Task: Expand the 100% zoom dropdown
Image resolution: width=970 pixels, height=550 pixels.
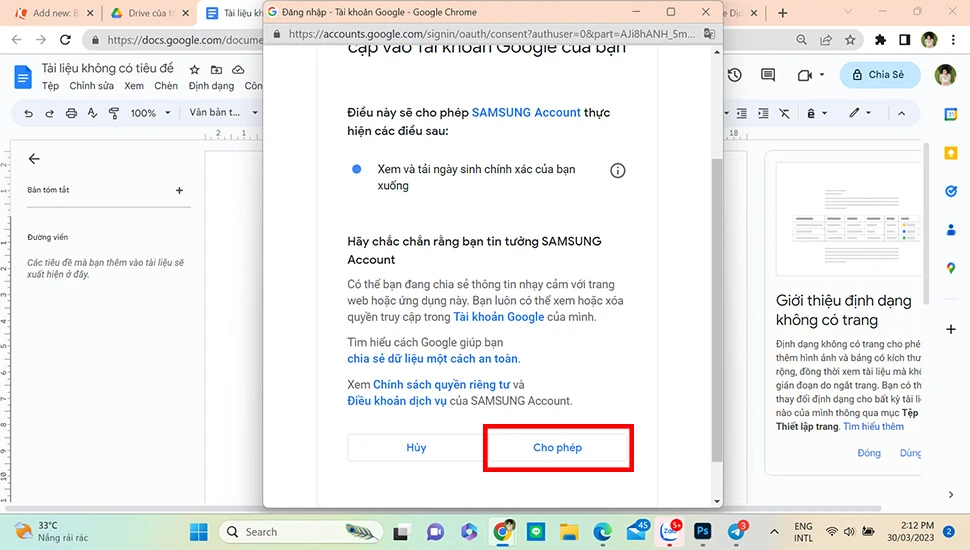Action: pos(150,113)
